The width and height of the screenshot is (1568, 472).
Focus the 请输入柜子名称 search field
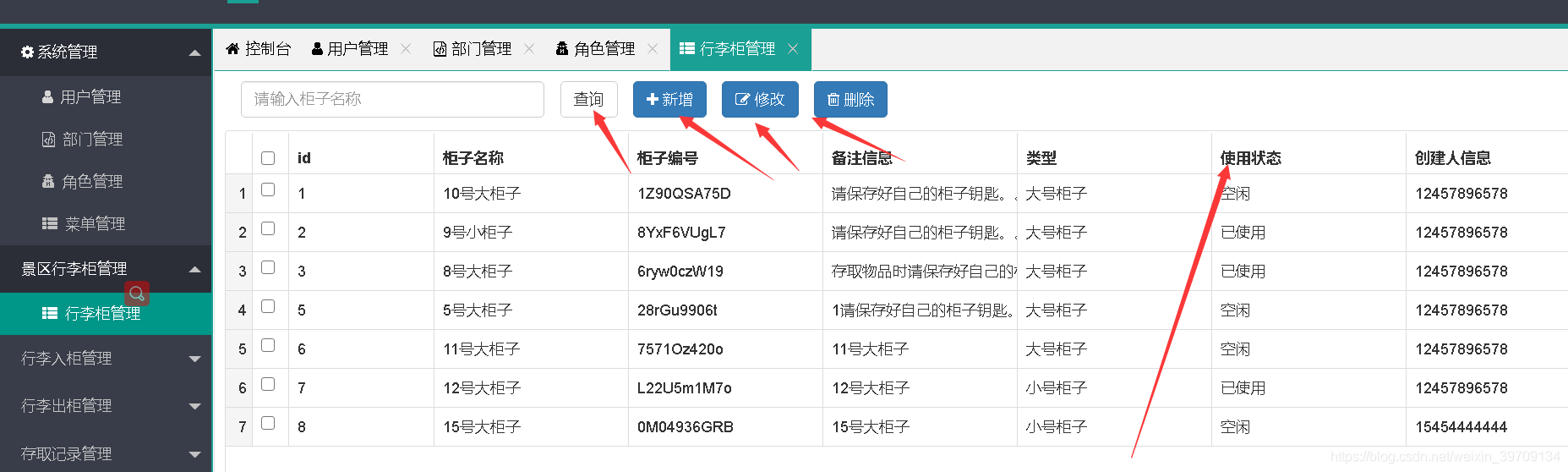coord(392,100)
